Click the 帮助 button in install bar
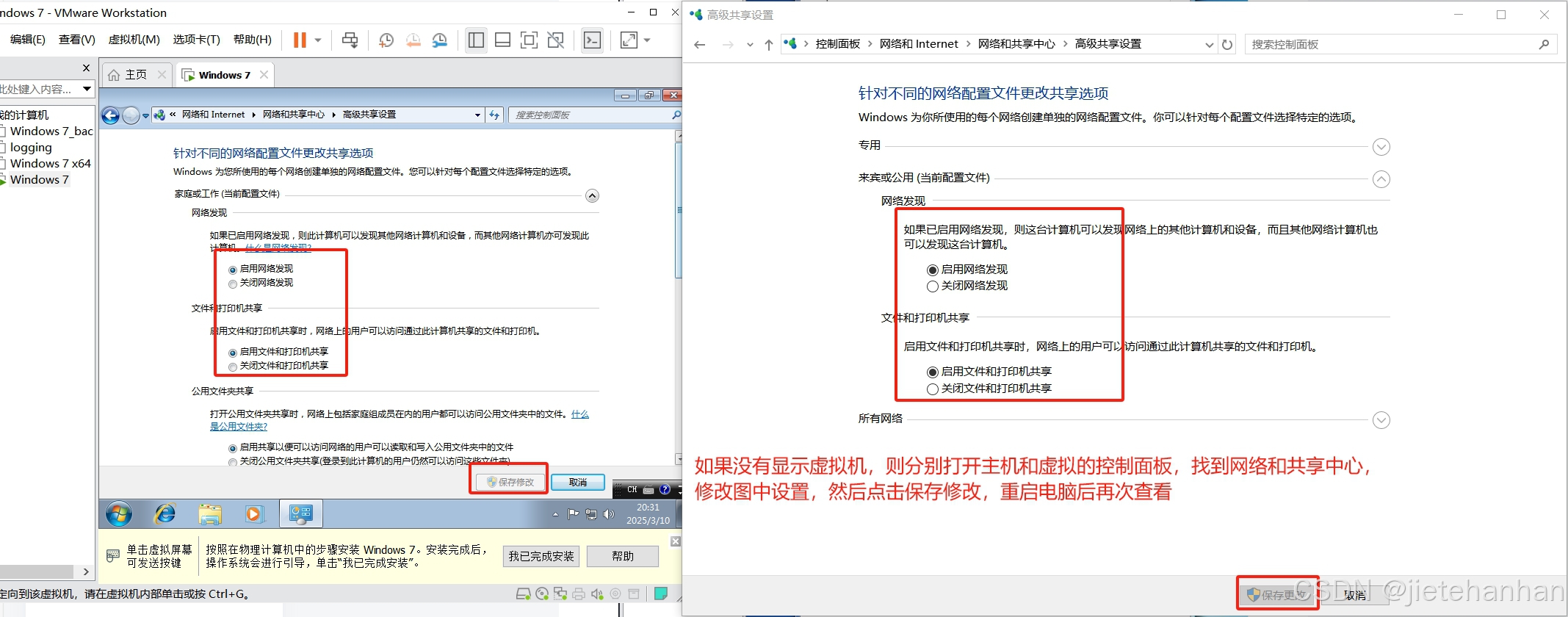The height and width of the screenshot is (617, 1568). [623, 557]
